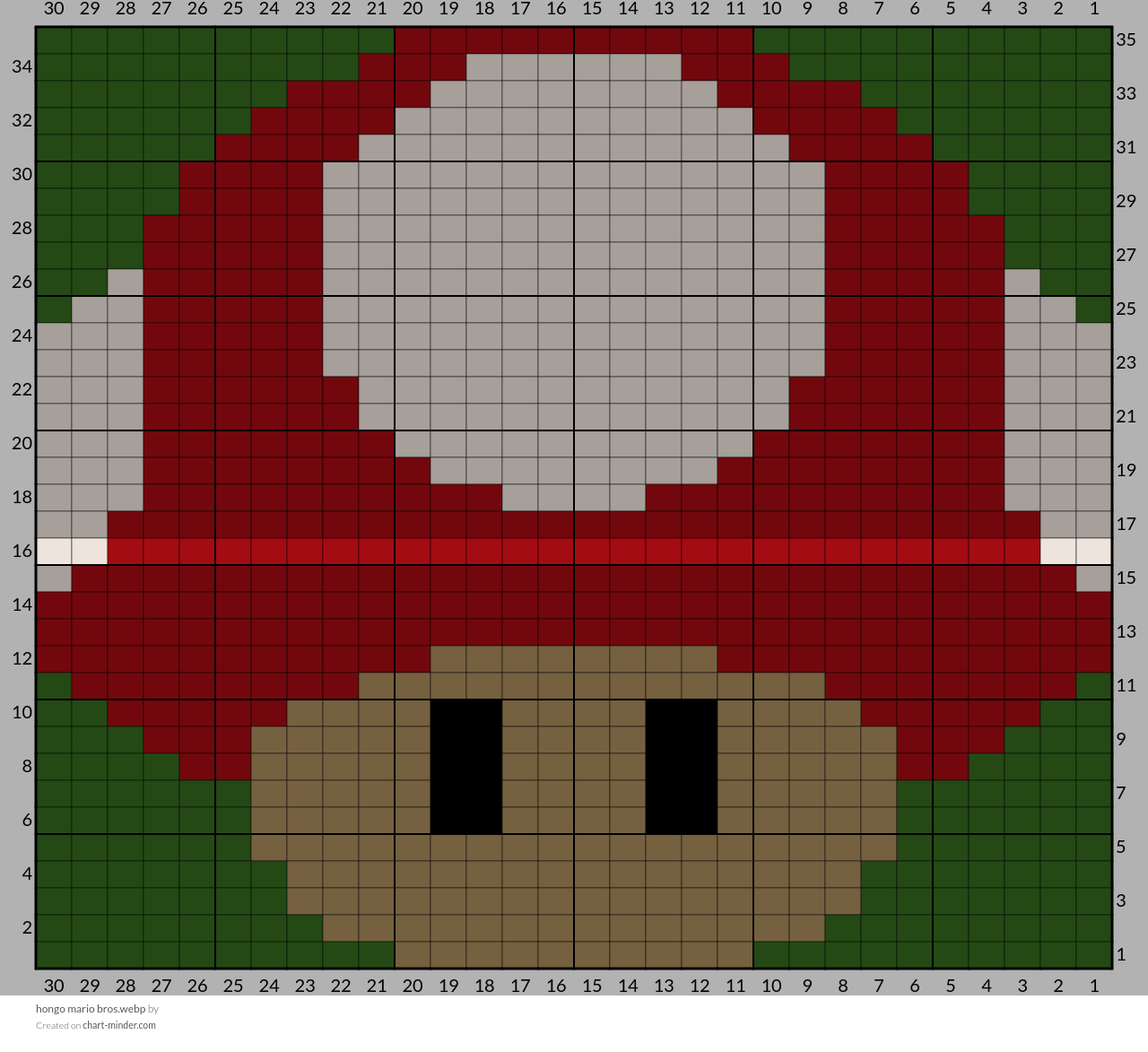The image size is (1148, 1052).
Task: Select row label 21 on right axis
Action: pos(1126,416)
